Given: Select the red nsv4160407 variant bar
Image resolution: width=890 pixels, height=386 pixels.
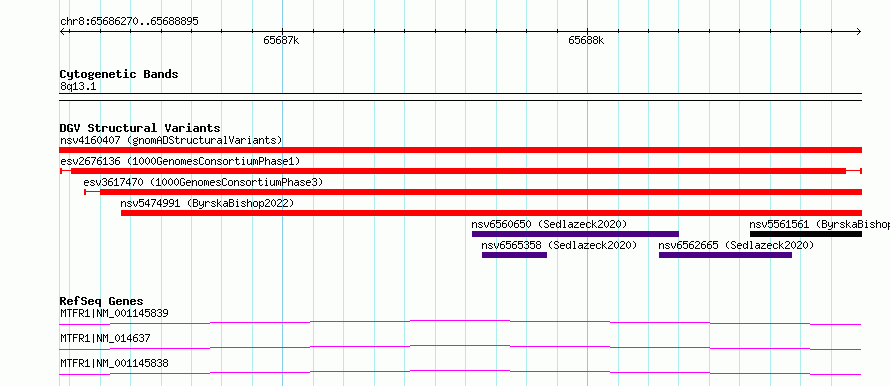Looking at the screenshot, I should tap(460, 150).
